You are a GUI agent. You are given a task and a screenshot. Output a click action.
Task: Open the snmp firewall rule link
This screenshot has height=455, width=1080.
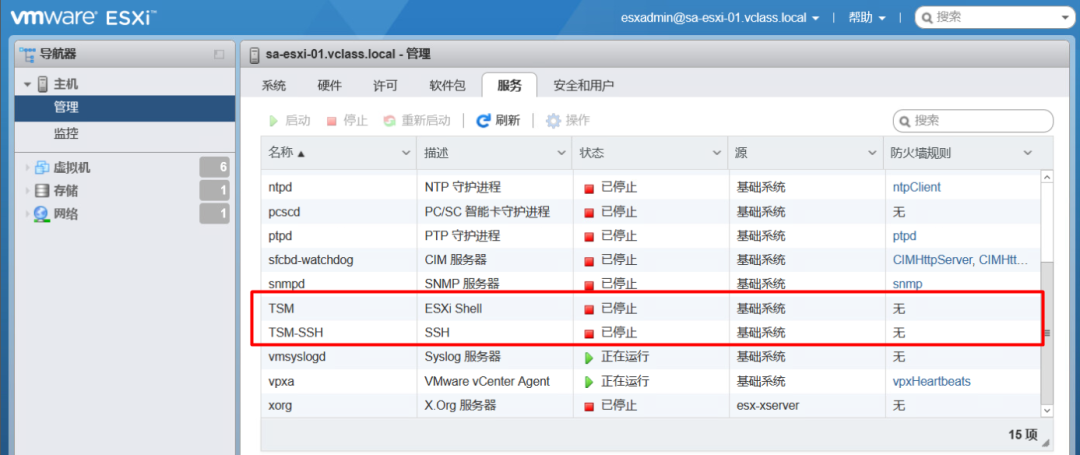[x=907, y=284]
